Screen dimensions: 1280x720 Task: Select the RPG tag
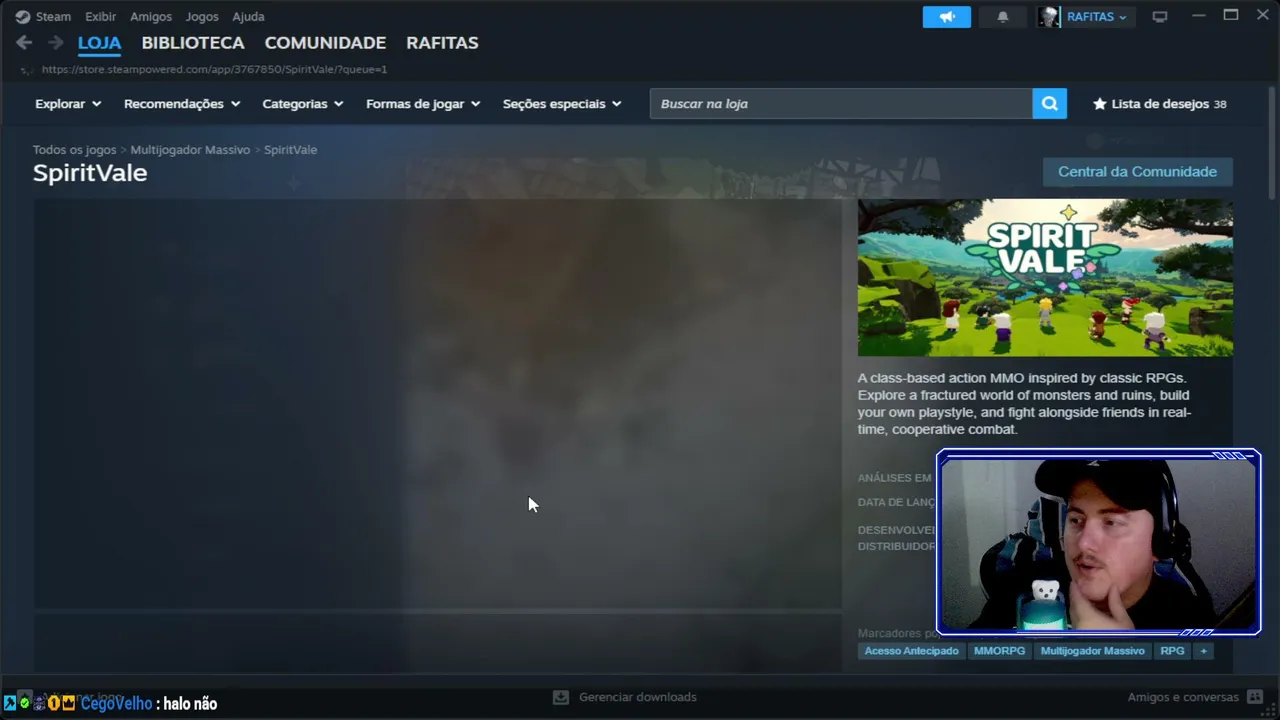pos(1172,651)
